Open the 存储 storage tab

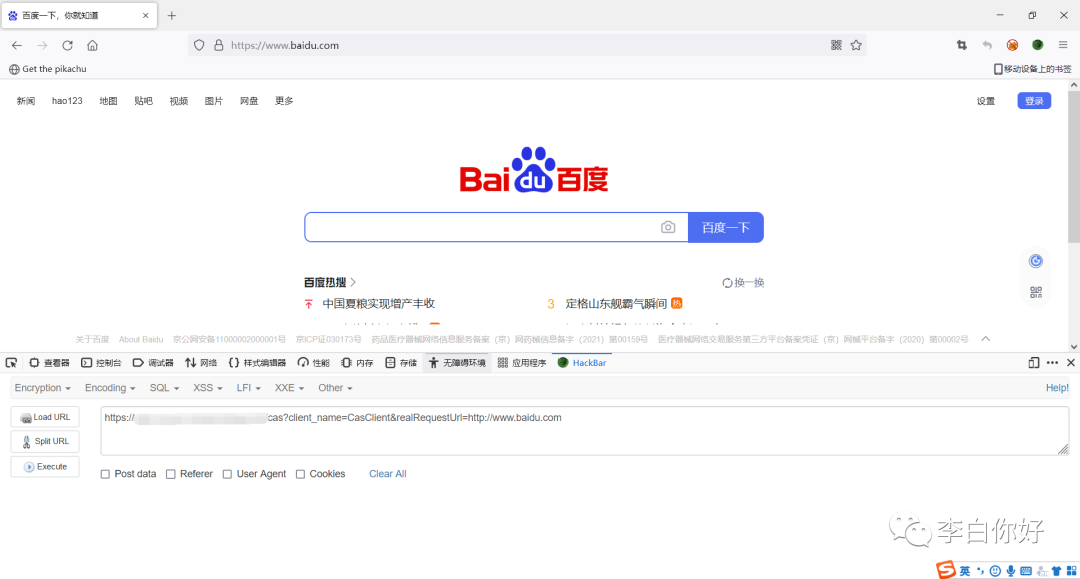tap(401, 363)
